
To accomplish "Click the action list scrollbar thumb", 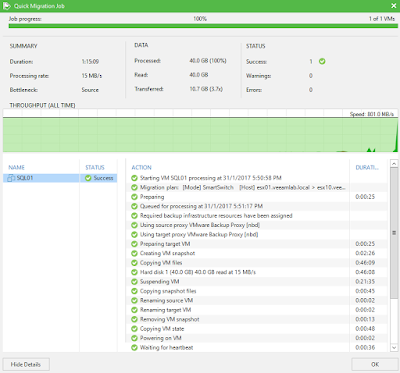I will click(x=394, y=233).
